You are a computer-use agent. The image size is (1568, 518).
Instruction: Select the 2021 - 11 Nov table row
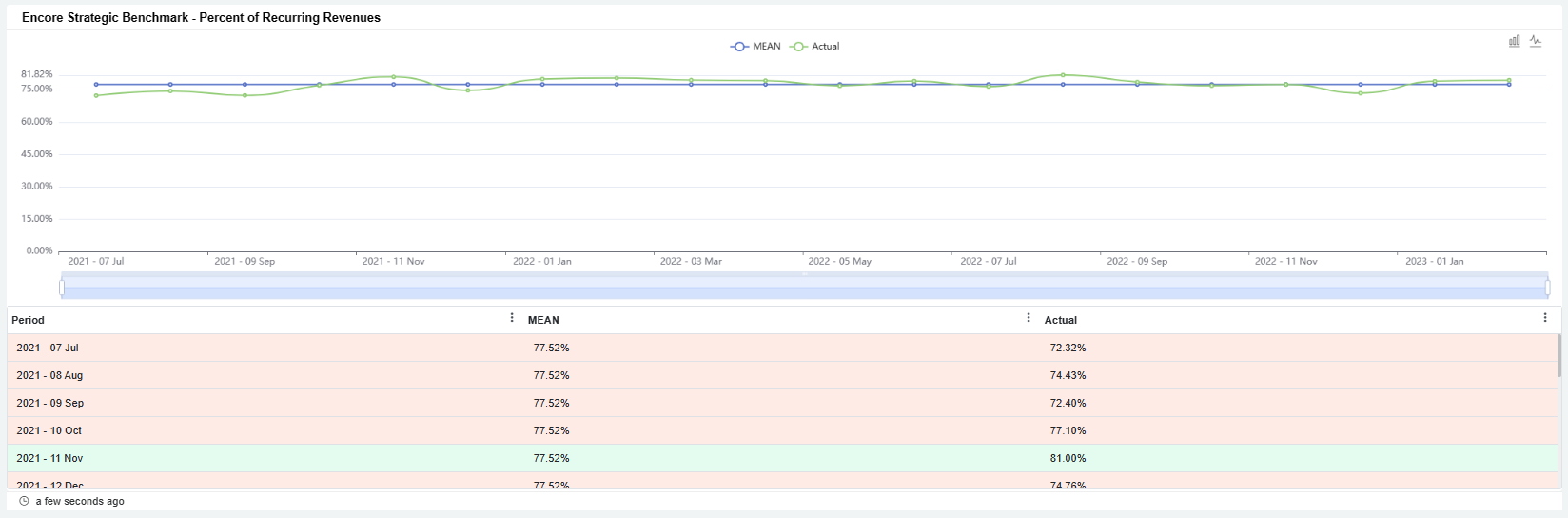point(285,458)
